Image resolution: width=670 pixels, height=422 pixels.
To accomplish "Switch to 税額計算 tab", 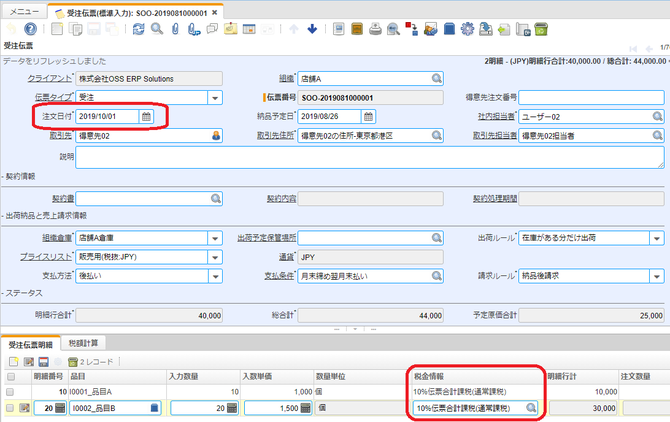I will 83,343.
